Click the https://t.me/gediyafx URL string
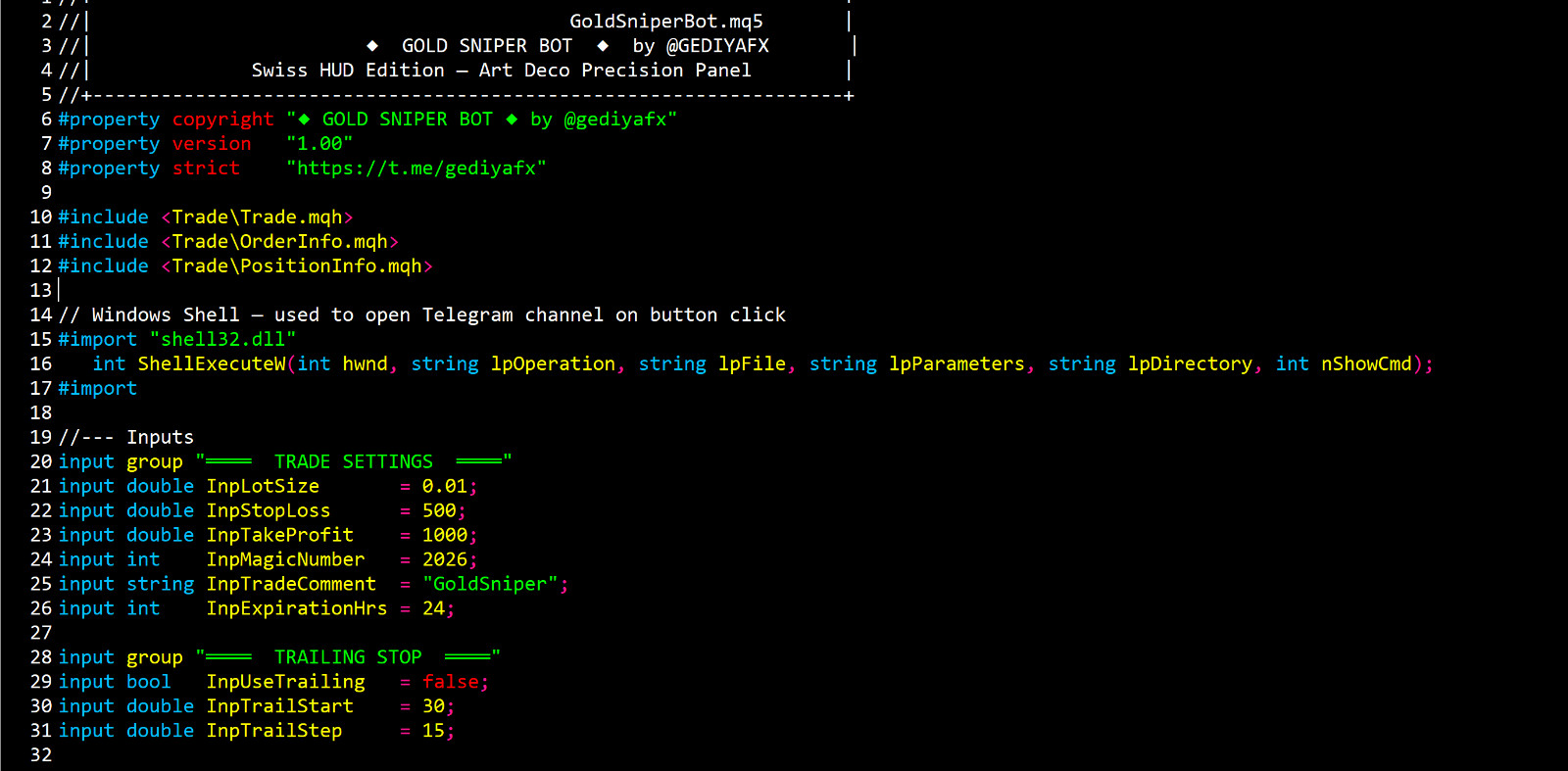Image resolution: width=1568 pixels, height=771 pixels. 416,168
